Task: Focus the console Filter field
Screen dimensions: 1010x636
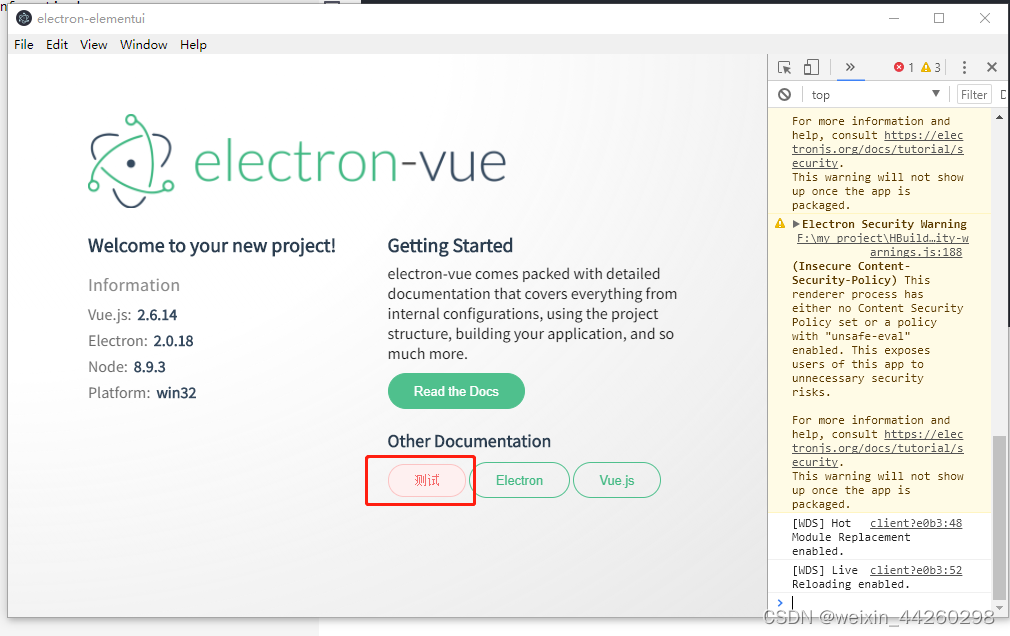Action: pyautogui.click(x=974, y=95)
